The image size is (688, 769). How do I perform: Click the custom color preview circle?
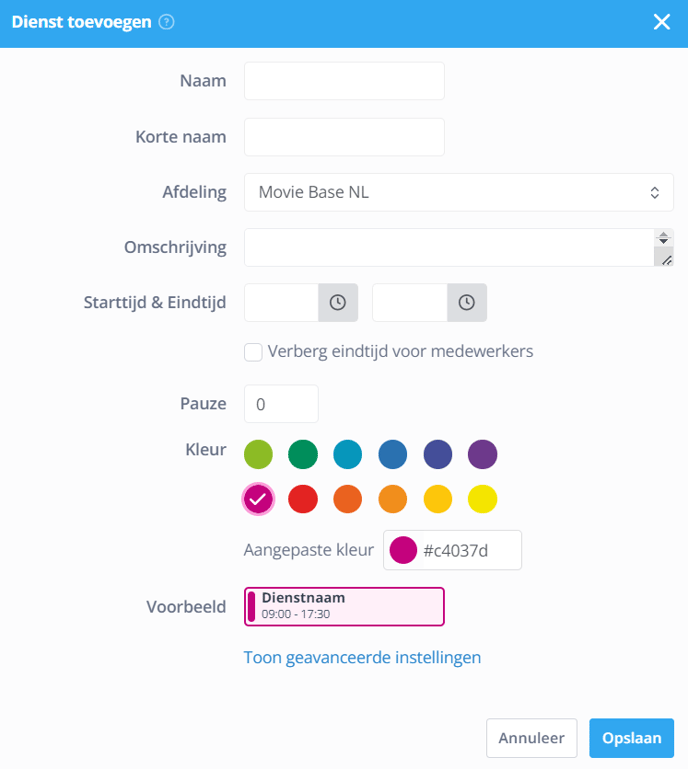pyautogui.click(x=403, y=550)
